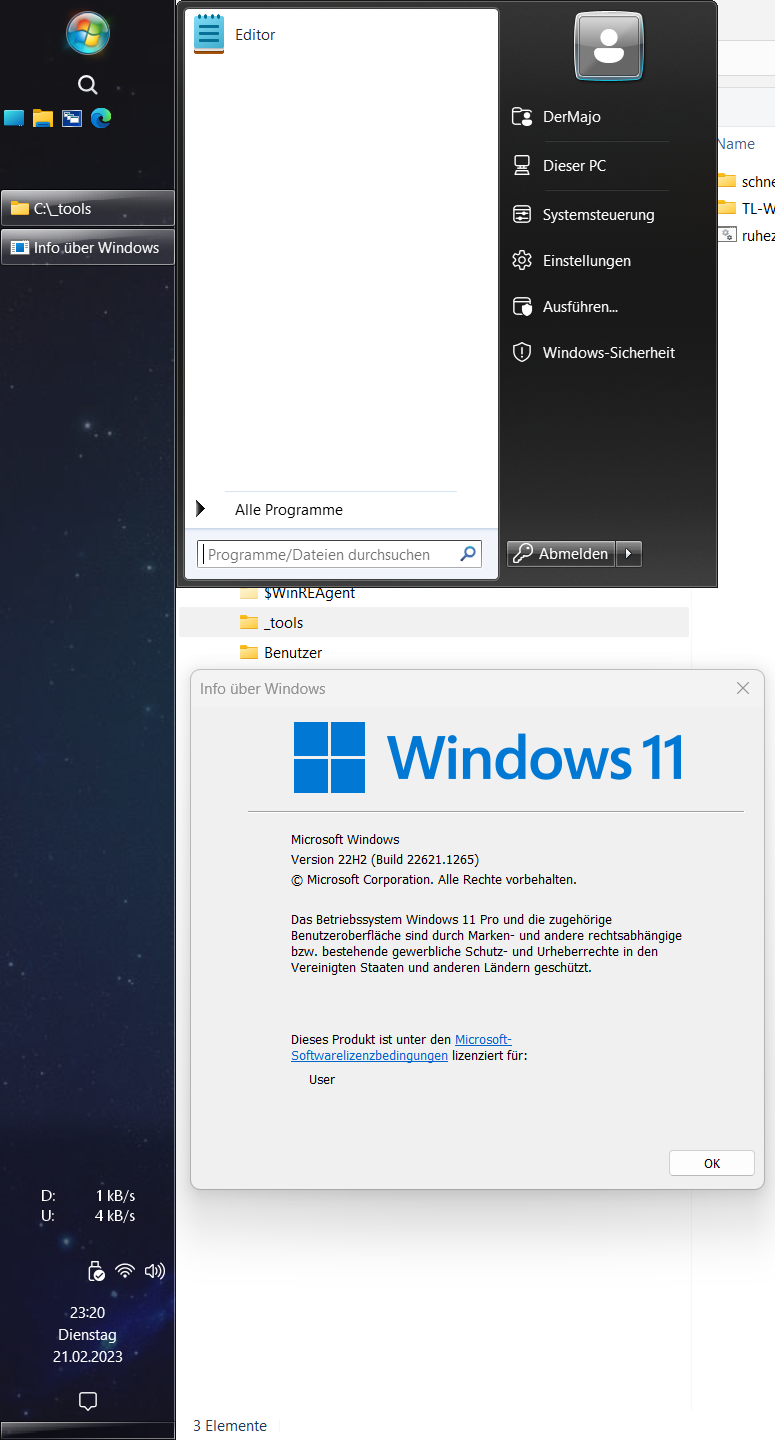Select the folder starting with 'schne' in Explorer
Viewport: 775px width, 1440px height.
tap(746, 181)
